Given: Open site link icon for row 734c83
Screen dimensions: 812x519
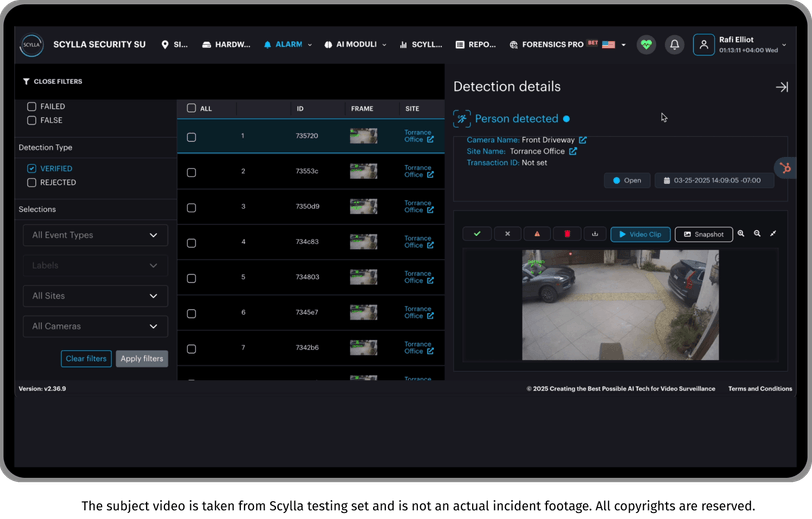Looking at the screenshot, I should [430, 245].
